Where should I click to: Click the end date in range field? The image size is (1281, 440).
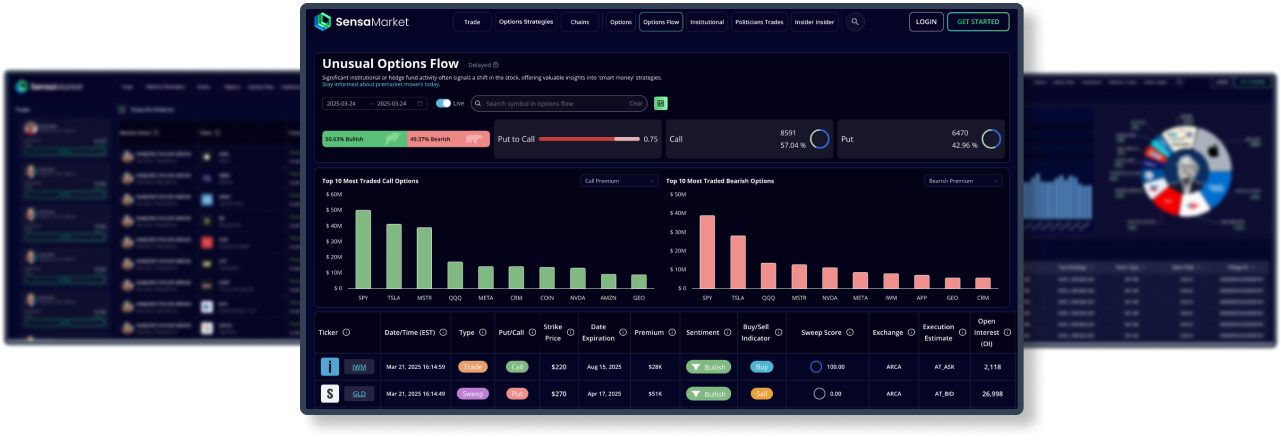pos(393,103)
